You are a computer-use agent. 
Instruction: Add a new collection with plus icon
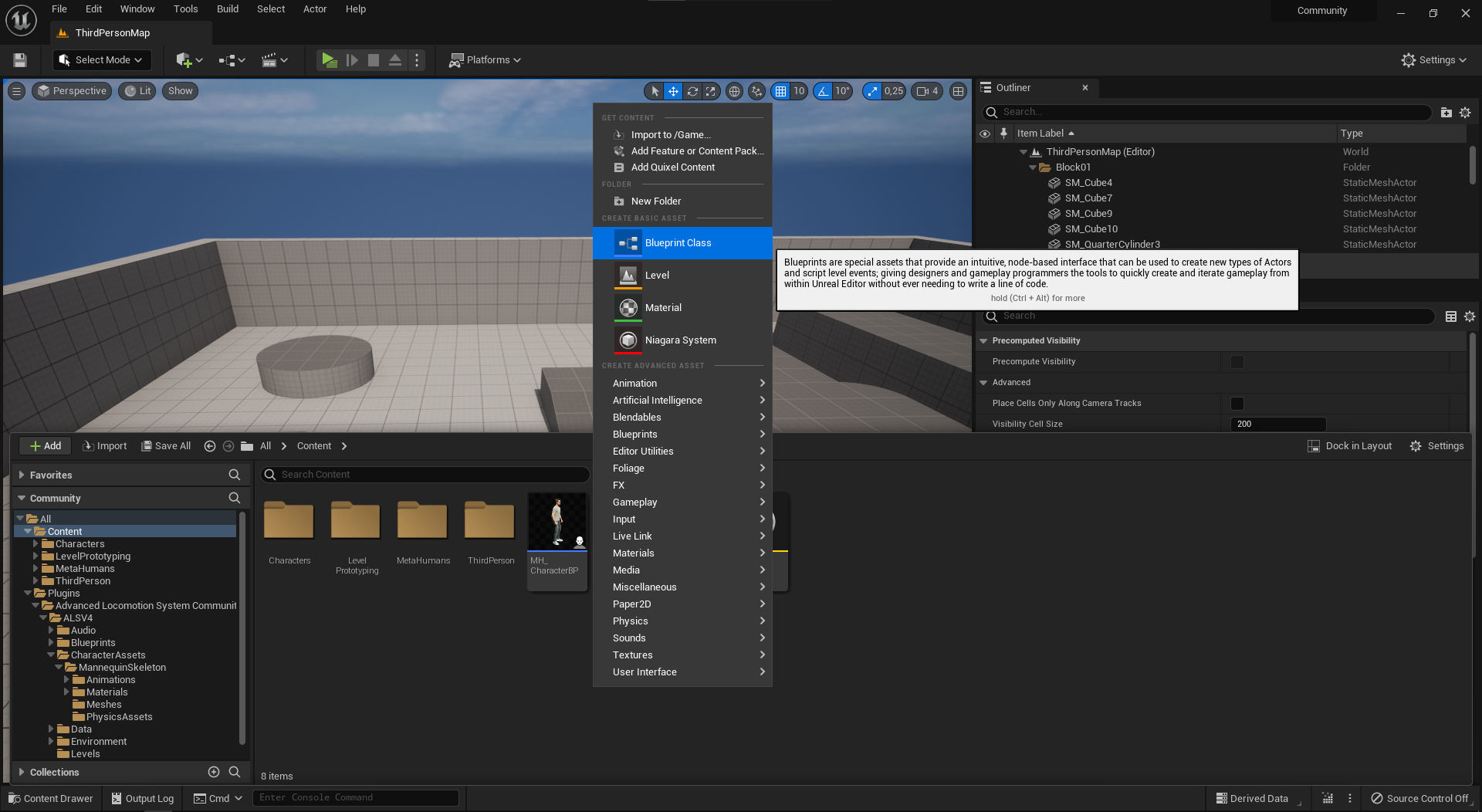coord(214,772)
